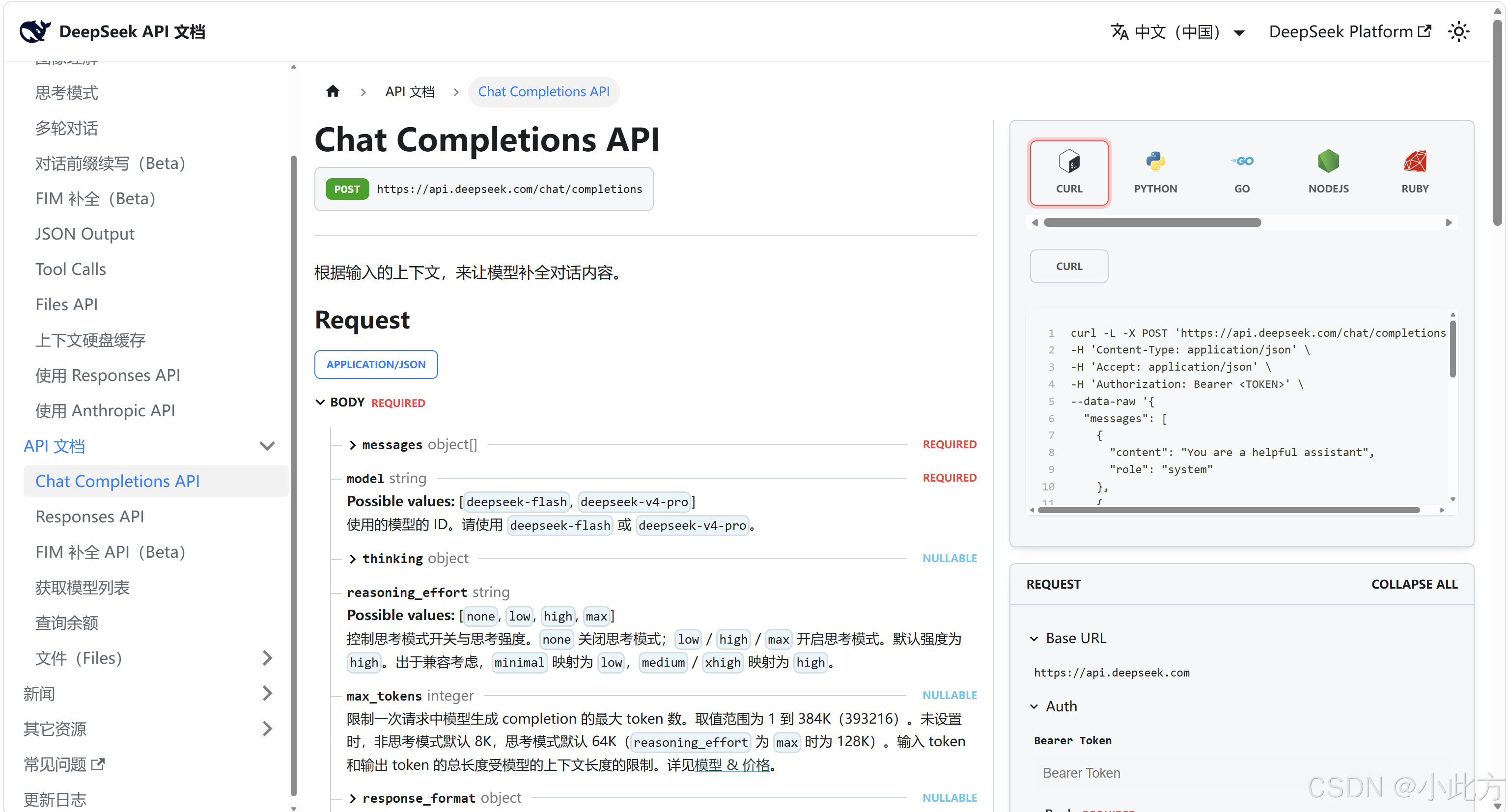Viewport: 1508px width, 812px height.
Task: Click the language tabs left scroll arrow
Action: tap(1035, 222)
